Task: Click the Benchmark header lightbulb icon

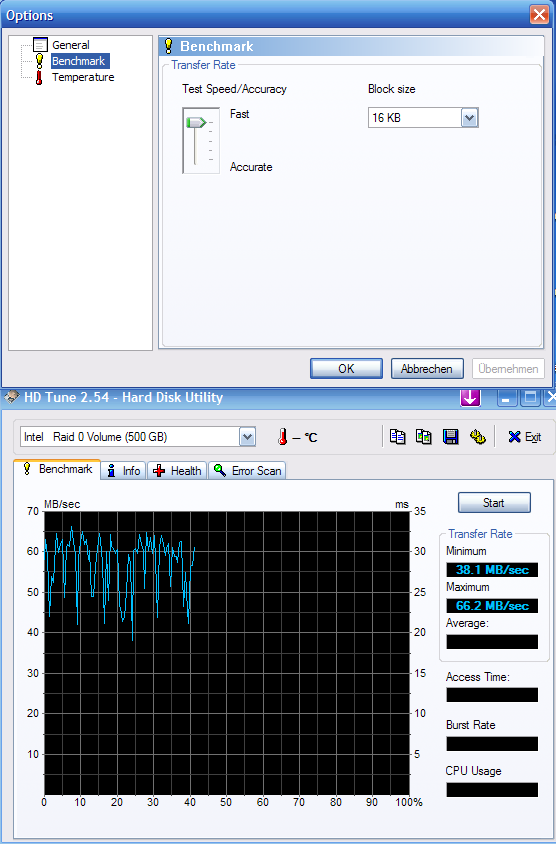Action: point(168,46)
